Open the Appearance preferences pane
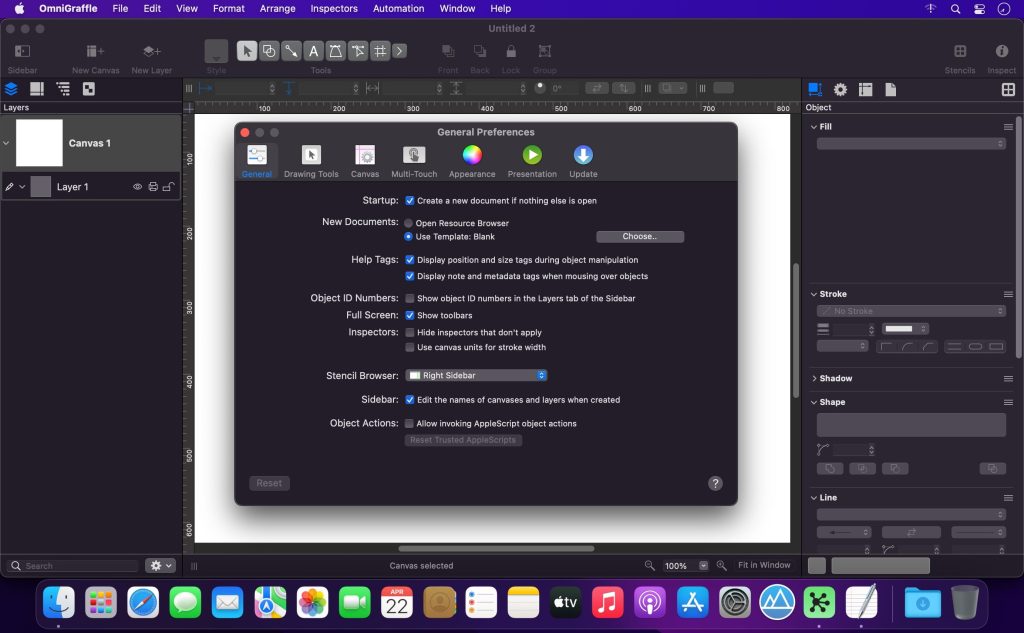This screenshot has width=1024, height=633. click(472, 160)
